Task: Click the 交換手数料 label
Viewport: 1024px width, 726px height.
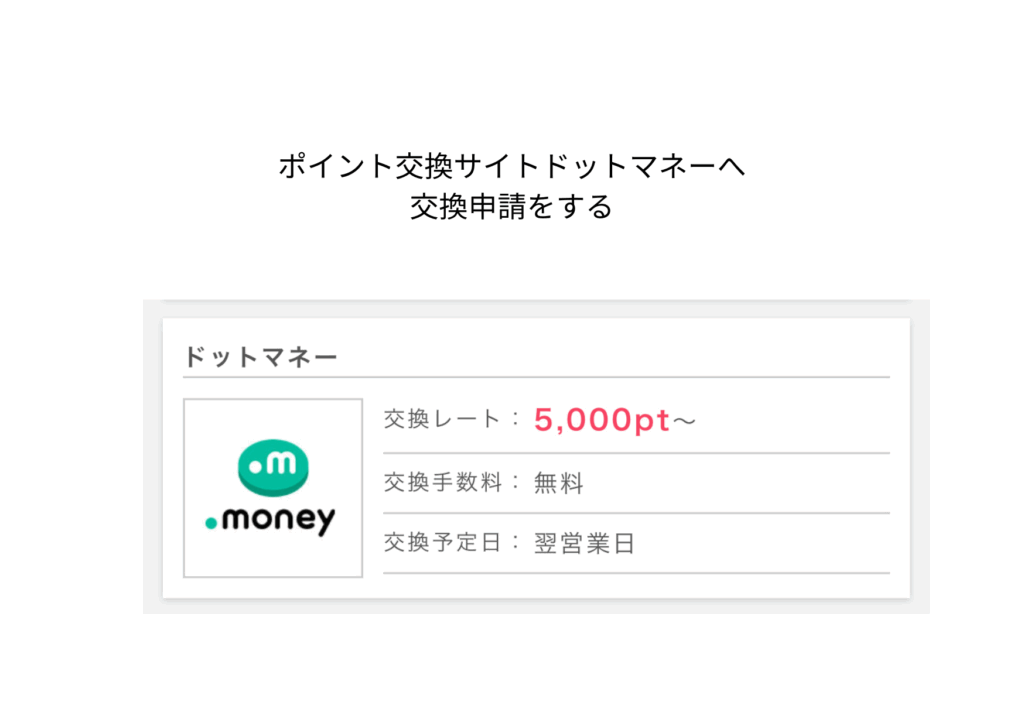Action: 442,483
